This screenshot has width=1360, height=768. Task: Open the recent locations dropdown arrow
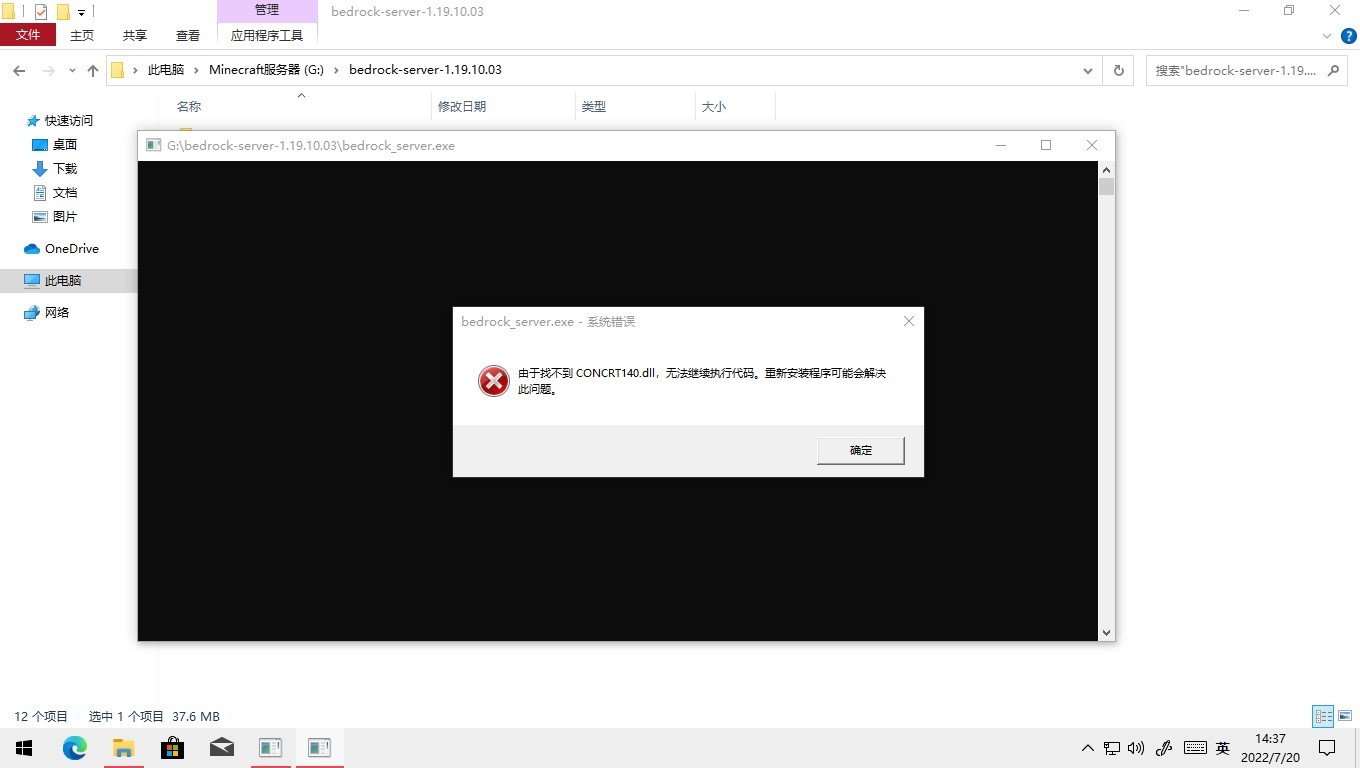coord(72,71)
